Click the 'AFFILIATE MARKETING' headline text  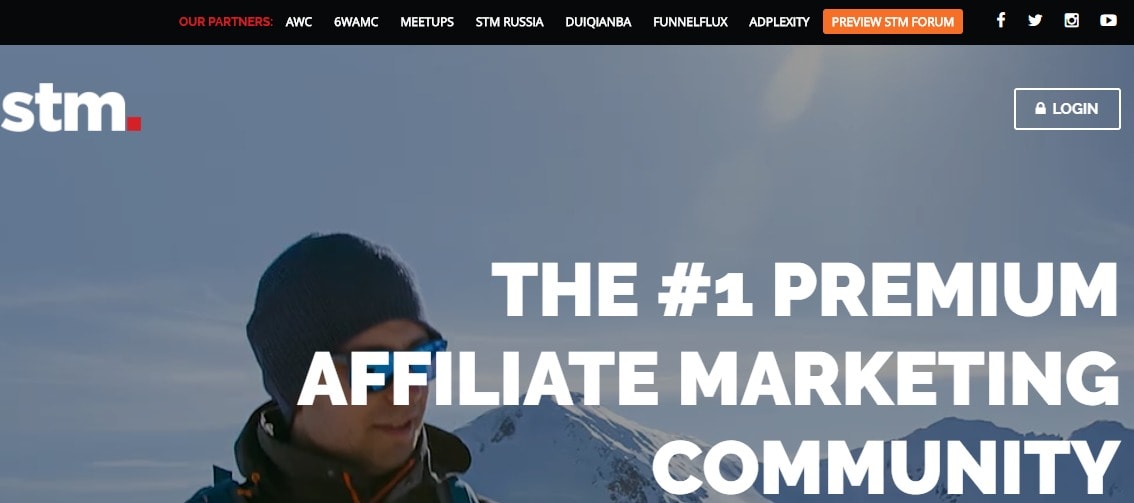(708, 377)
